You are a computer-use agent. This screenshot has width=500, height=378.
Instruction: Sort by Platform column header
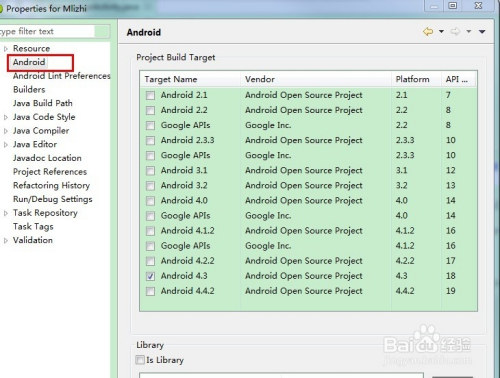(416, 79)
